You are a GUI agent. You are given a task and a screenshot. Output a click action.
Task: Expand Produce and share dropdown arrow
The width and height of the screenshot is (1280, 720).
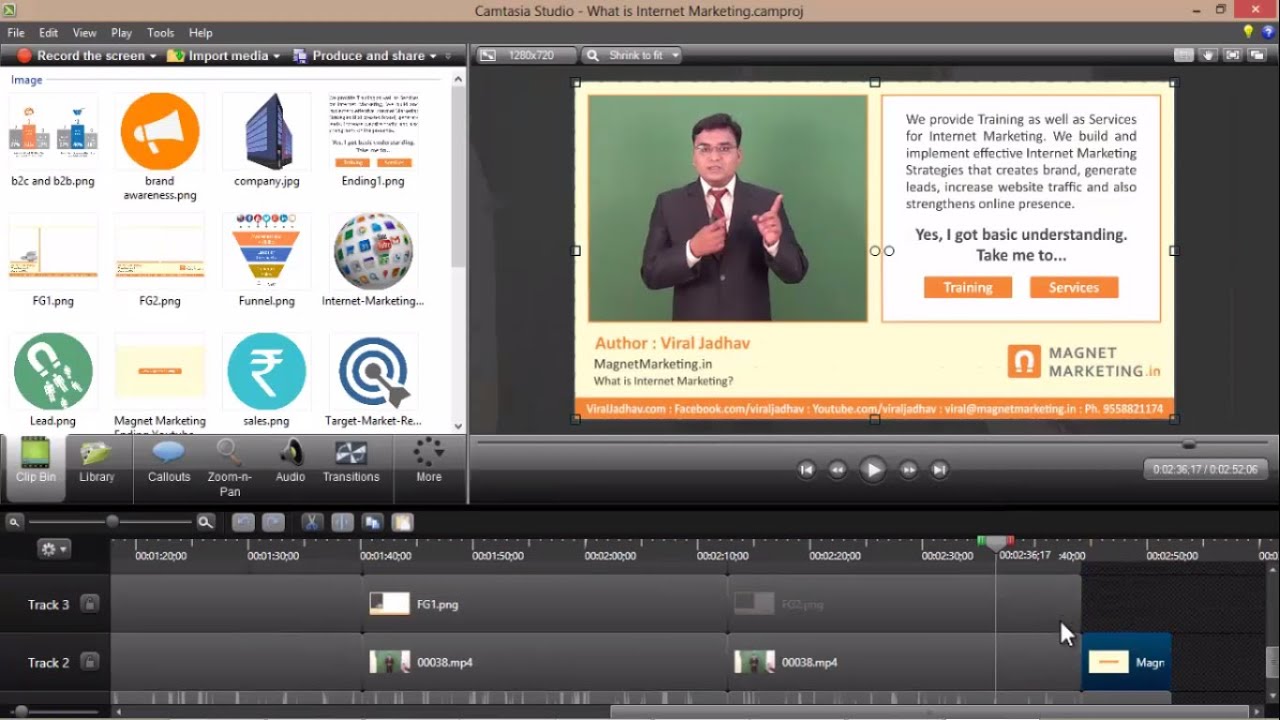pyautogui.click(x=433, y=56)
